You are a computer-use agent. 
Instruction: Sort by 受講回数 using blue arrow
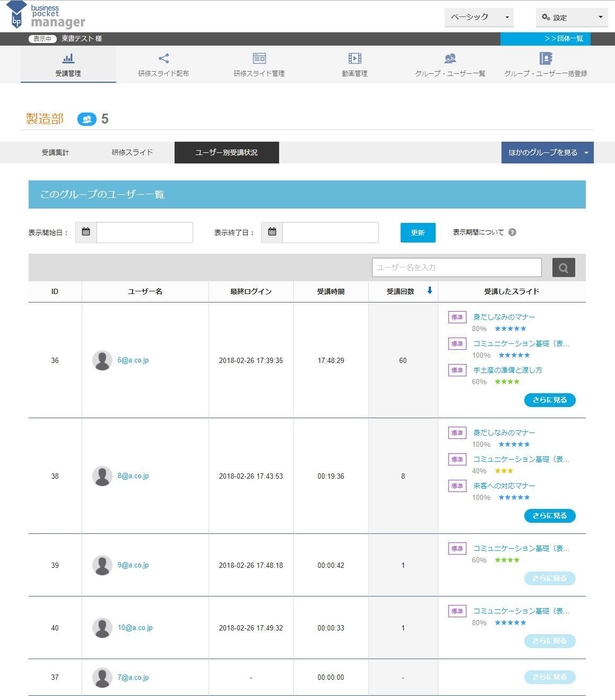click(430, 291)
